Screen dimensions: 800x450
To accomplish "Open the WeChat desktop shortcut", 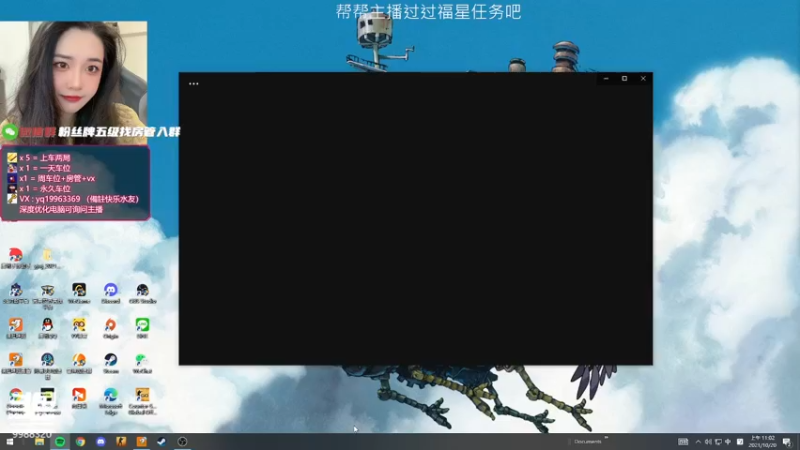I will [x=142, y=364].
